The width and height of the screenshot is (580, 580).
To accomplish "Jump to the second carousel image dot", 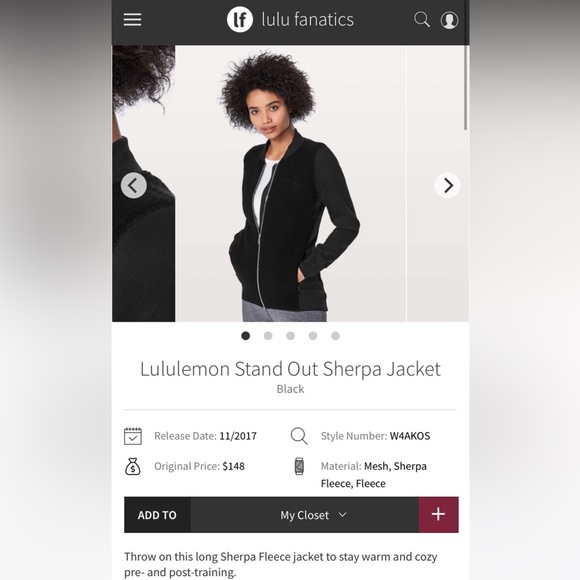I will pos(268,335).
